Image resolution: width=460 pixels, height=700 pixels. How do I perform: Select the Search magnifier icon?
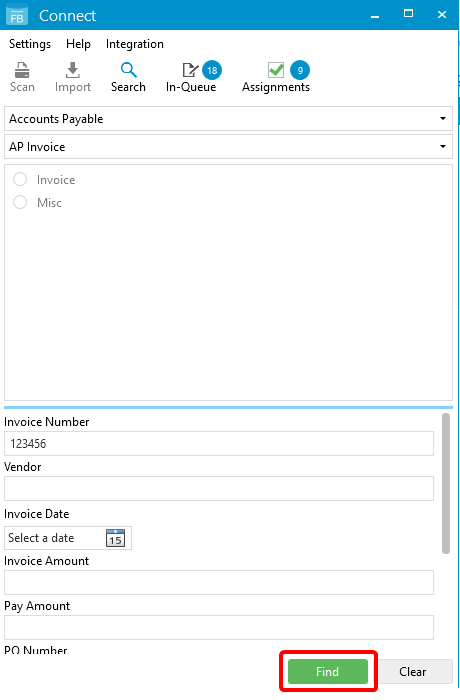(x=129, y=70)
